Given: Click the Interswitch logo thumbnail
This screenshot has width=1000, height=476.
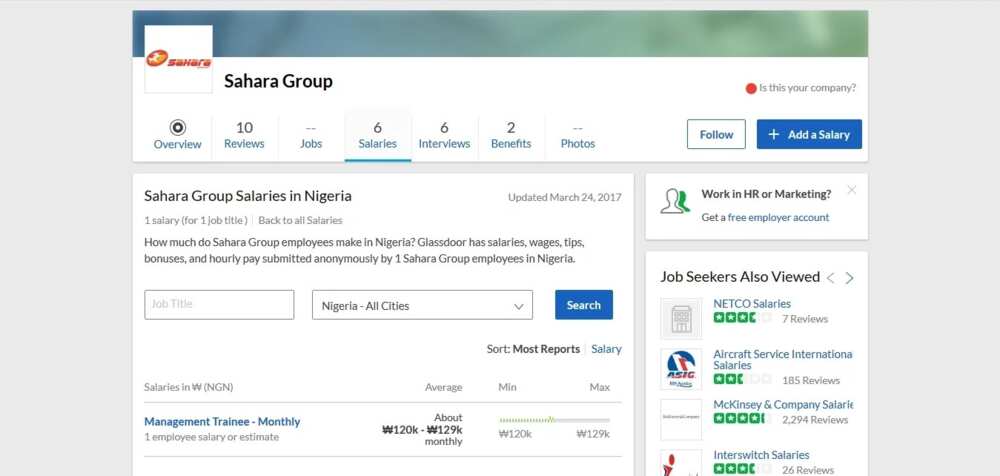Looking at the screenshot, I should [x=681, y=463].
